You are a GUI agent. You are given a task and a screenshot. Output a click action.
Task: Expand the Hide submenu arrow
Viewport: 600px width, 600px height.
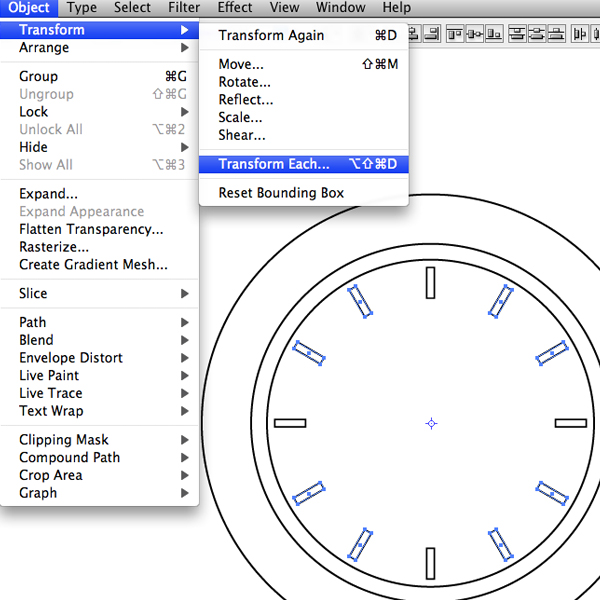[185, 147]
